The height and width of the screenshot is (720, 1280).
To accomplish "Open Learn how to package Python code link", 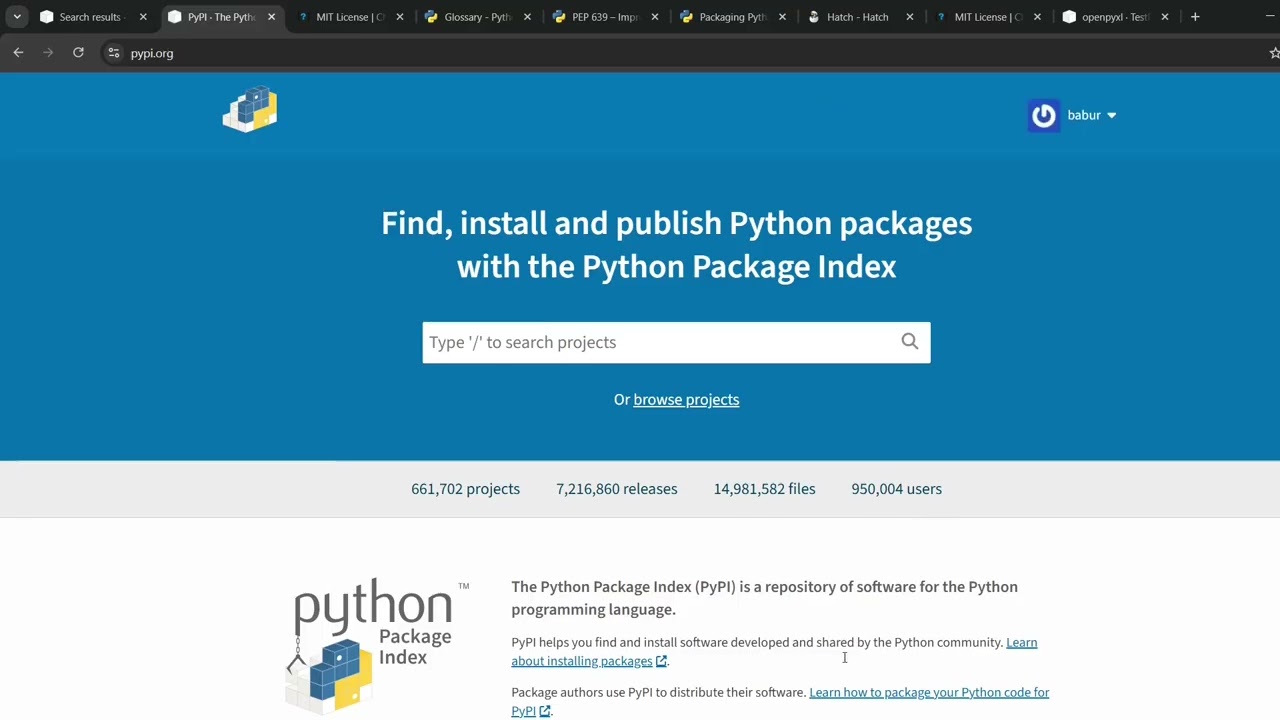I will (x=780, y=701).
